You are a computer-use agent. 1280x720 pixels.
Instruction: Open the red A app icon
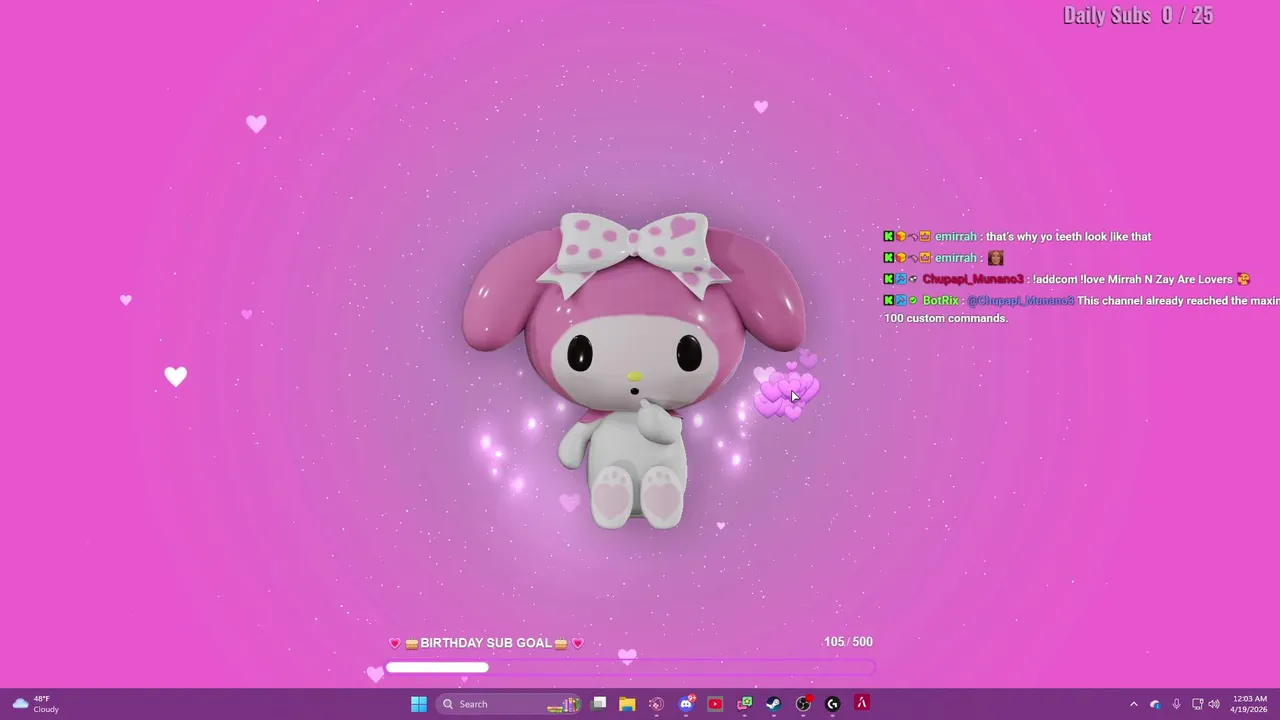(x=862, y=704)
